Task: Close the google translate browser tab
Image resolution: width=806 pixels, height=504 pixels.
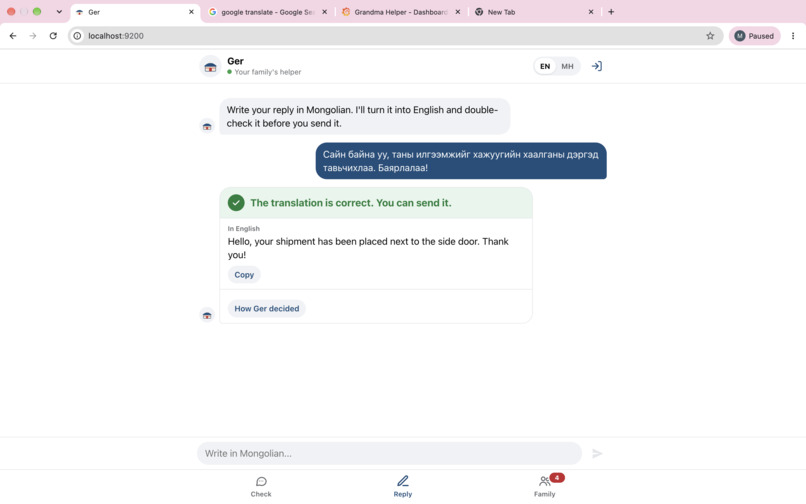Action: [x=324, y=12]
